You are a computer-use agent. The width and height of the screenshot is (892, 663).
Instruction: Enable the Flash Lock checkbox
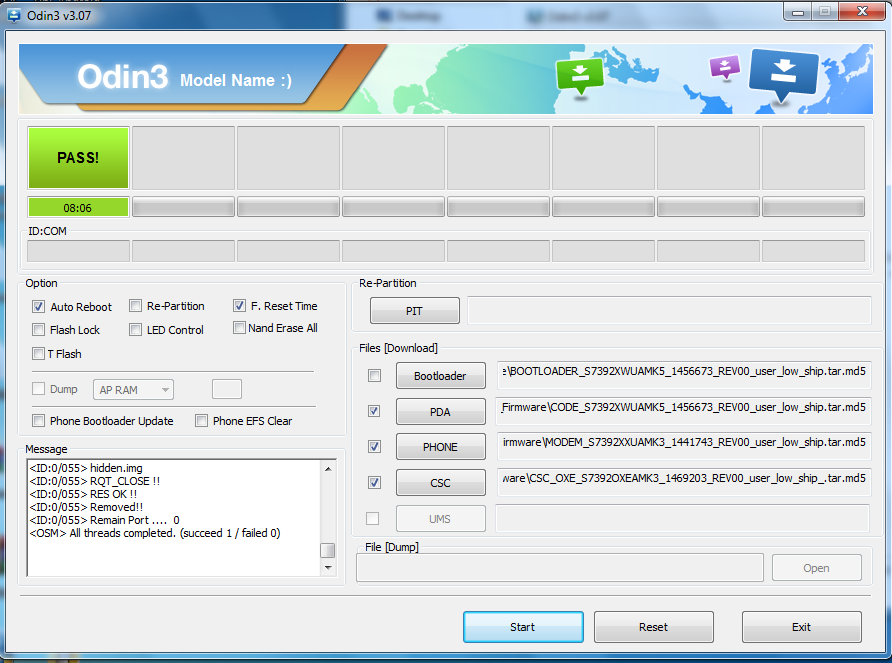point(38,330)
